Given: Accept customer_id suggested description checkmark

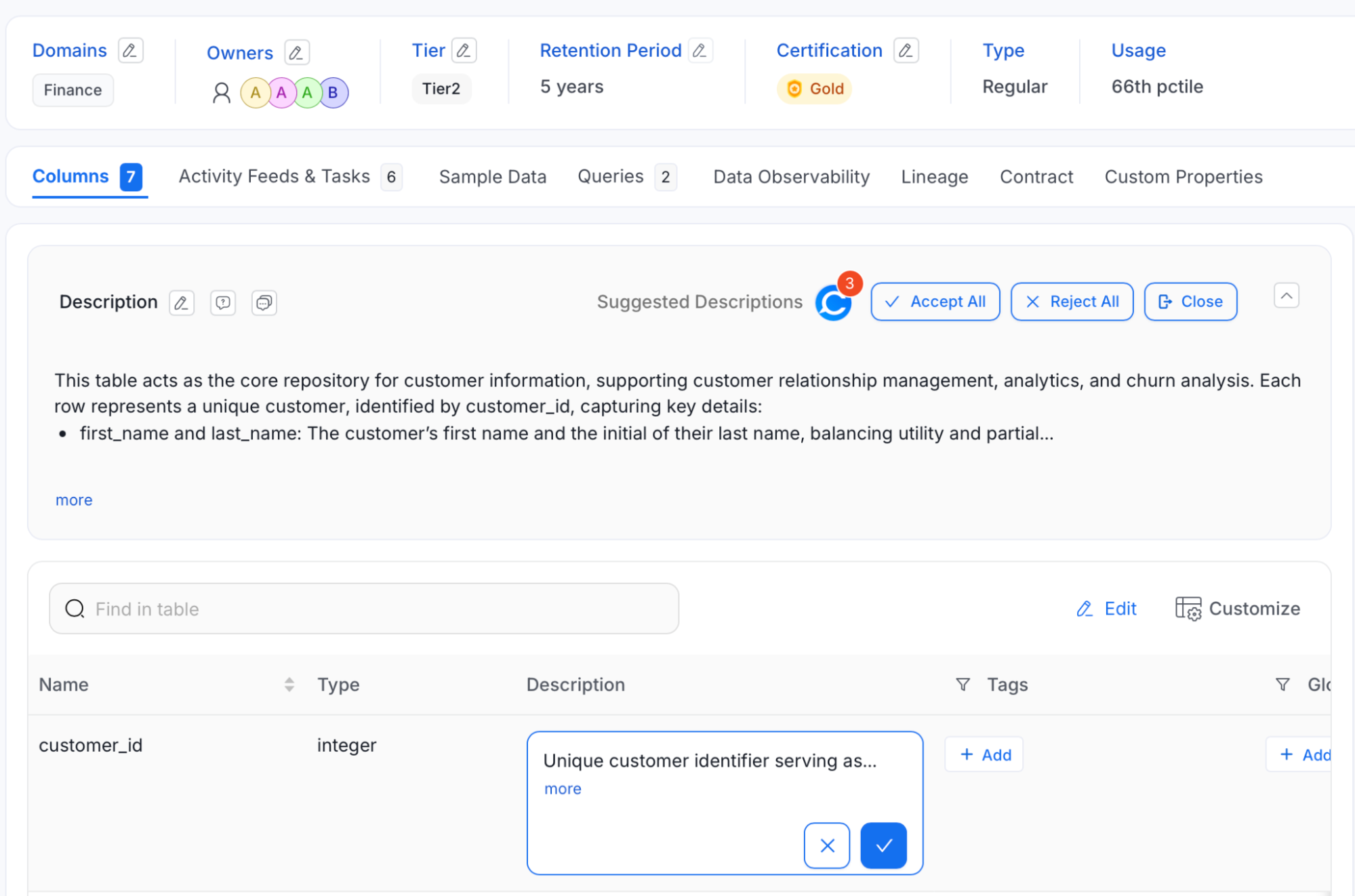Looking at the screenshot, I should 883,845.
